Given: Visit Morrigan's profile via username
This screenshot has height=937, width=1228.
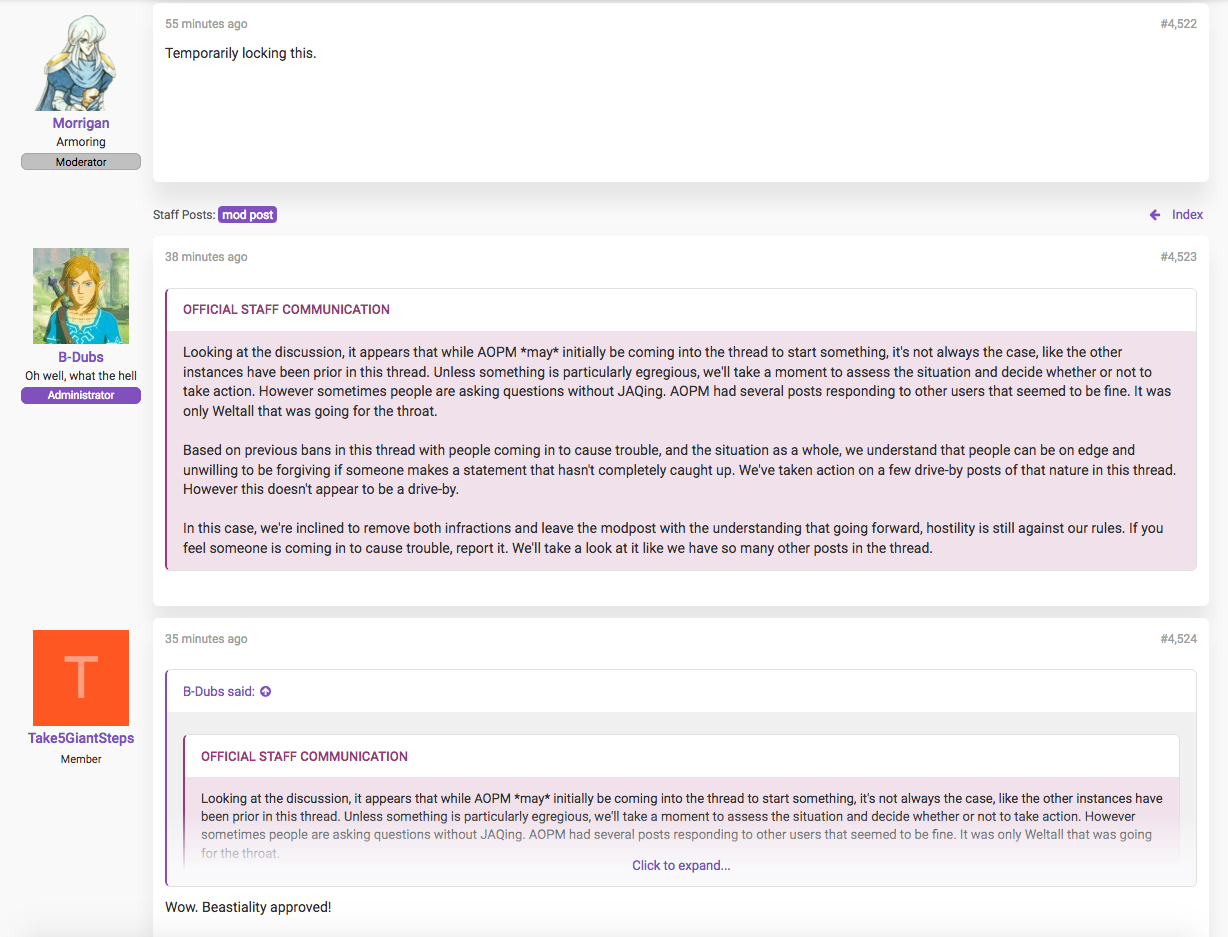Looking at the screenshot, I should (81, 123).
